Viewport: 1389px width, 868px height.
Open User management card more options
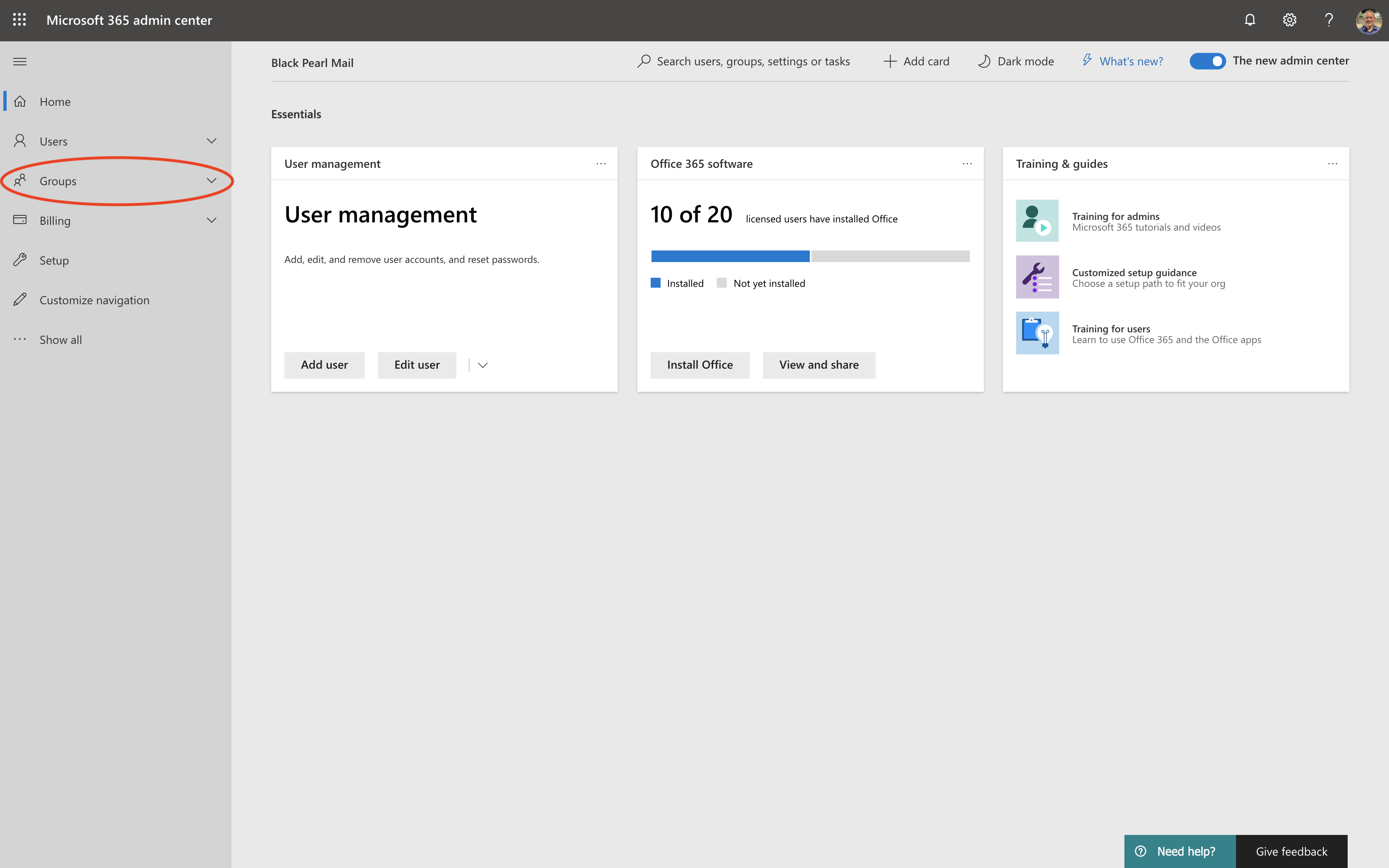pos(601,164)
